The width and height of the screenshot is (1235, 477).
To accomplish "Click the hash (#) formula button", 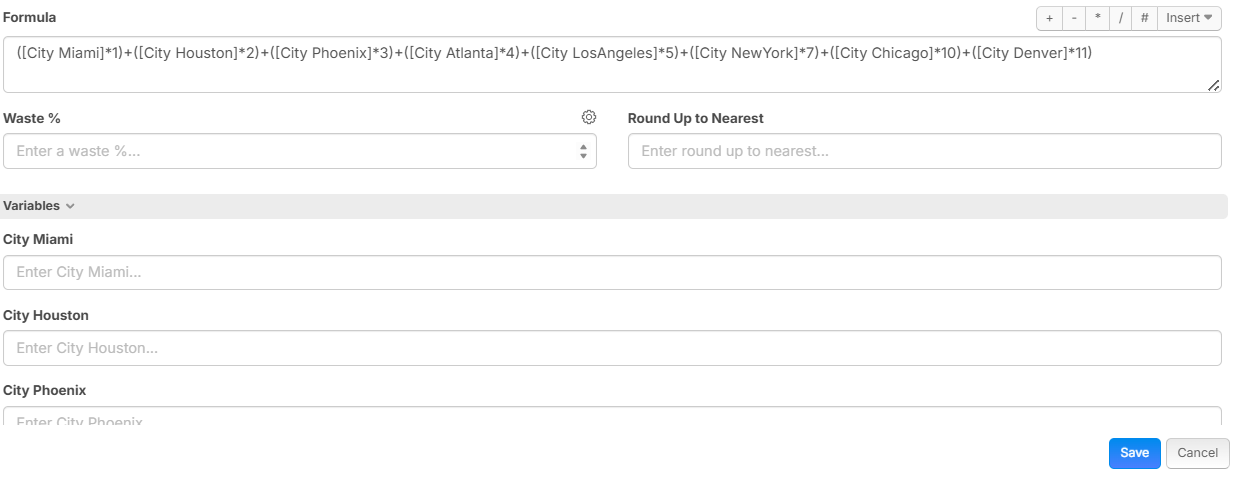I will coord(1145,18).
